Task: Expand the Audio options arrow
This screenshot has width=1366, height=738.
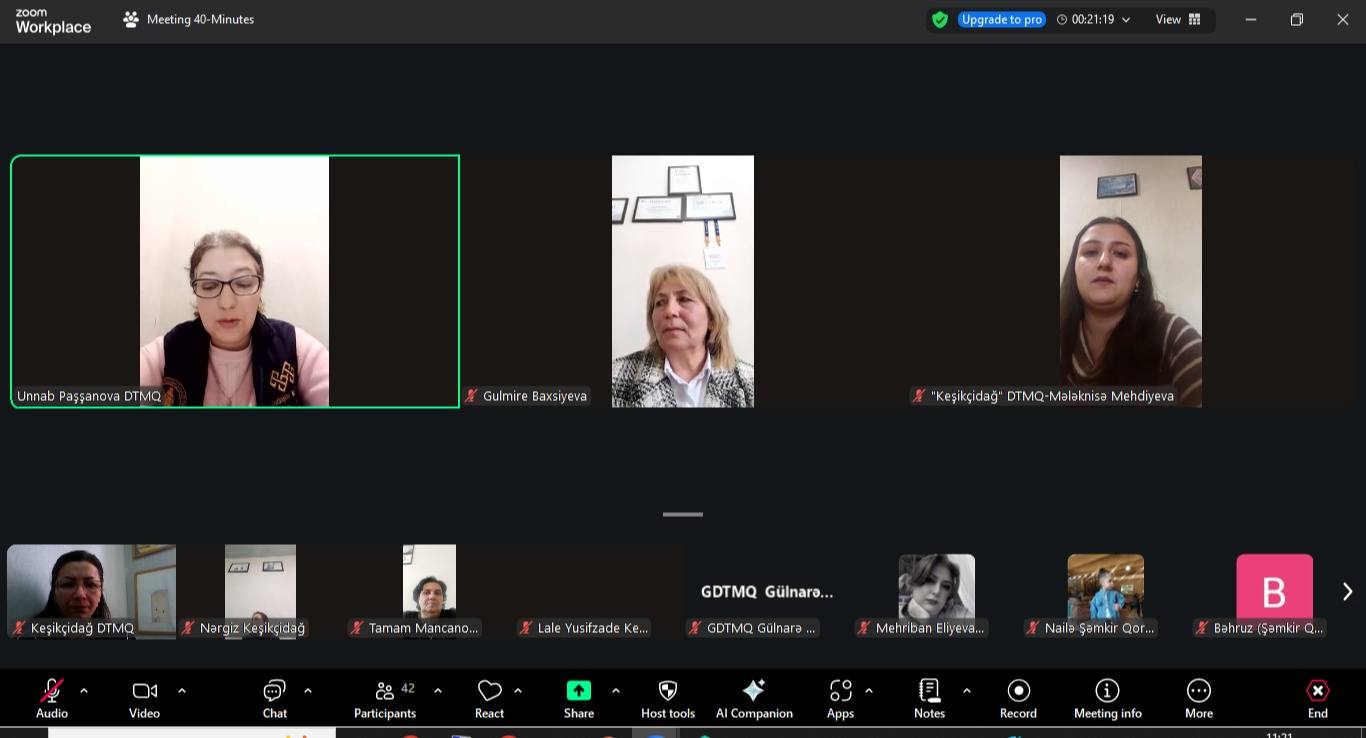Action: pyautogui.click(x=84, y=691)
